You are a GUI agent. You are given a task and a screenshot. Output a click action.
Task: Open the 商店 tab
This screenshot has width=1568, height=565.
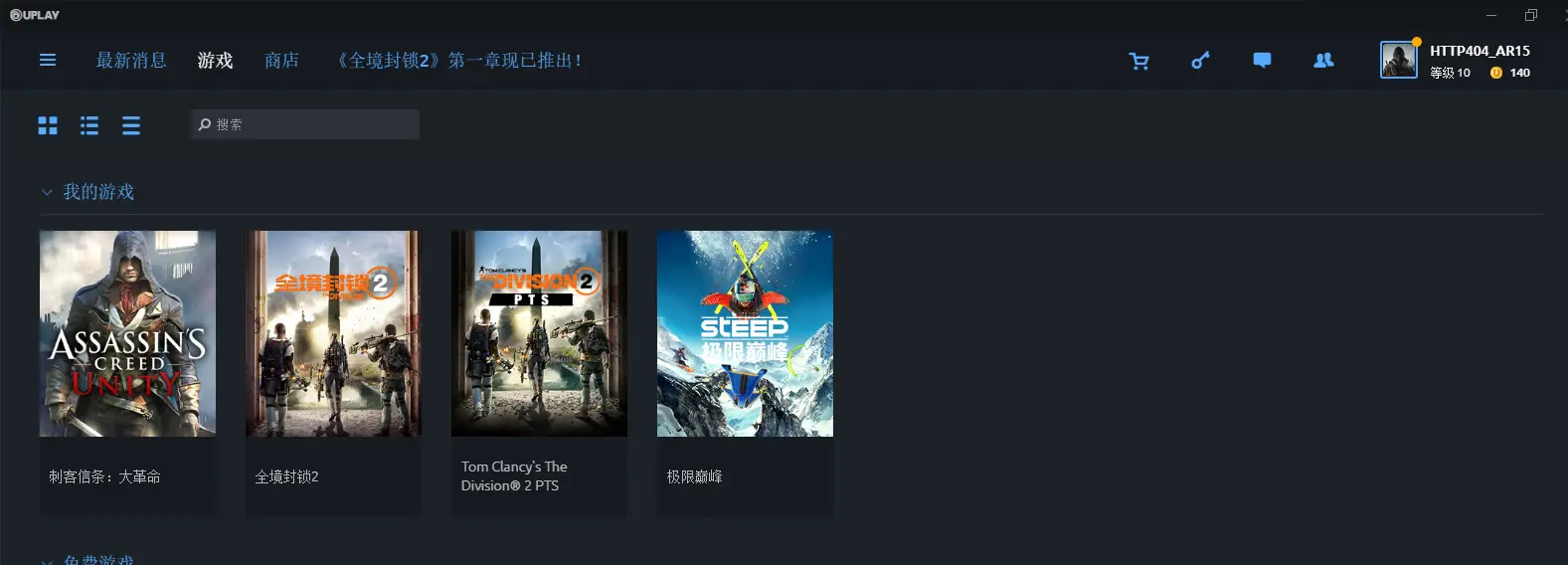click(x=281, y=61)
